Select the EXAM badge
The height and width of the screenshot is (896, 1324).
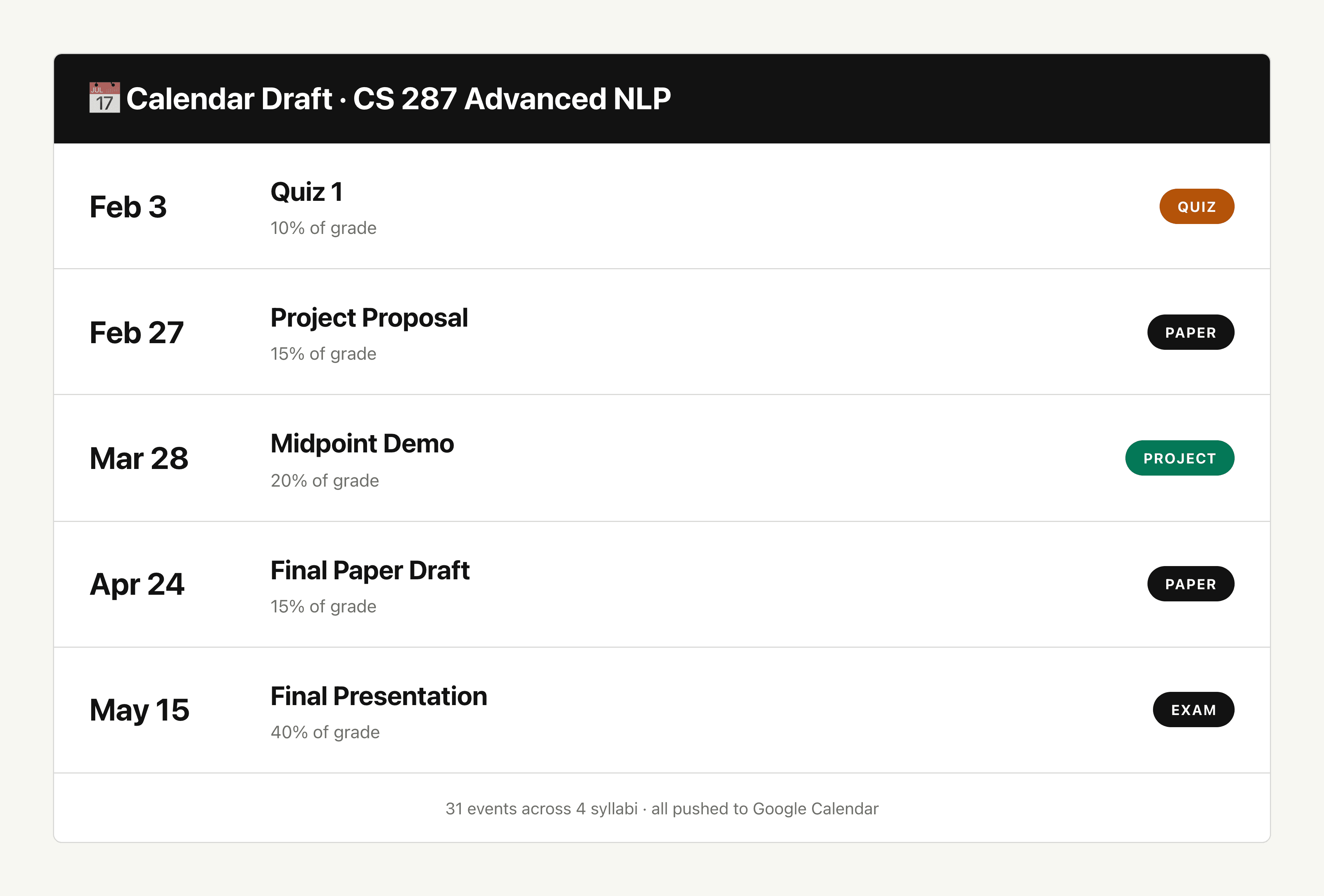click(1193, 710)
